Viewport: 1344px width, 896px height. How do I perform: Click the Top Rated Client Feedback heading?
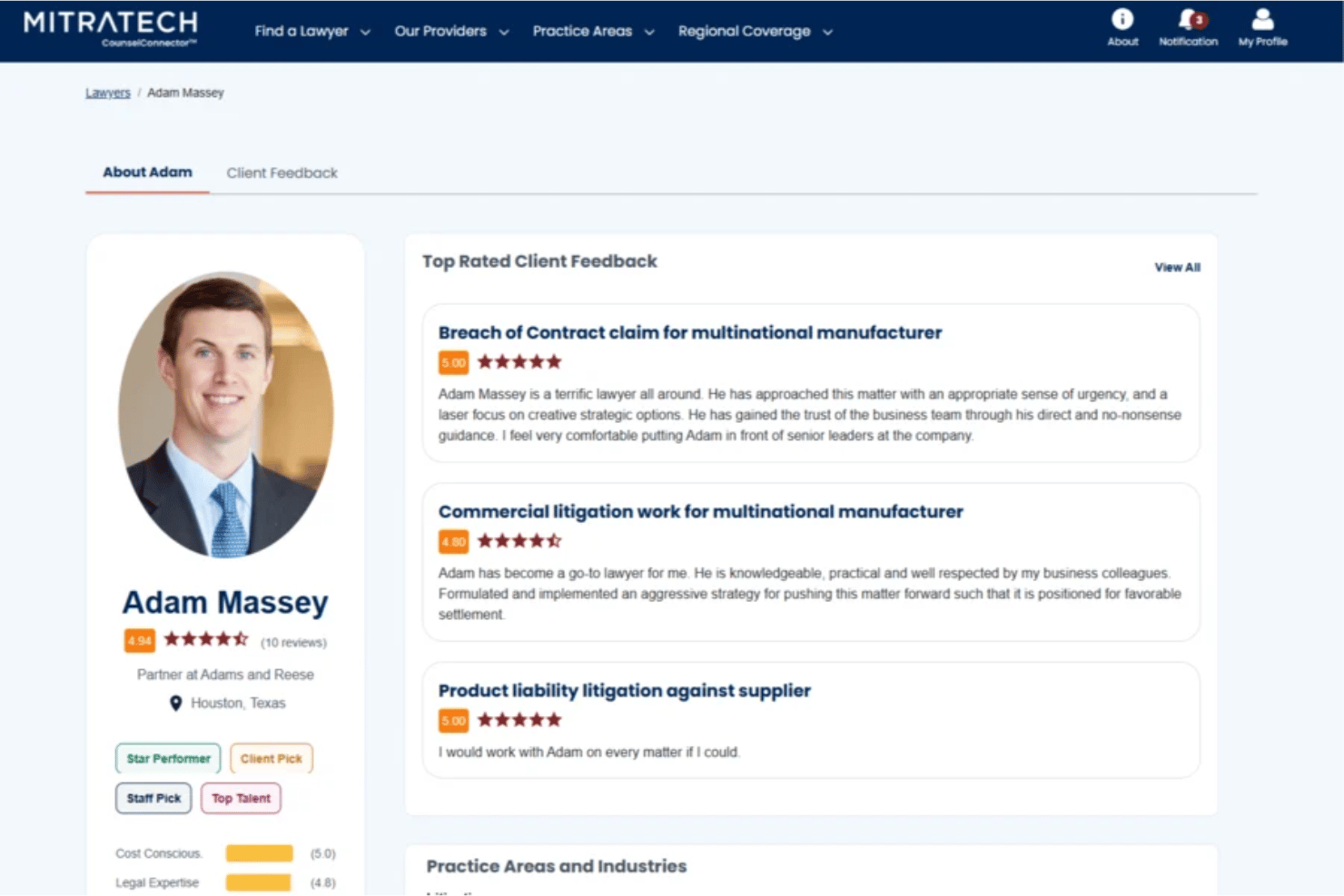click(539, 261)
